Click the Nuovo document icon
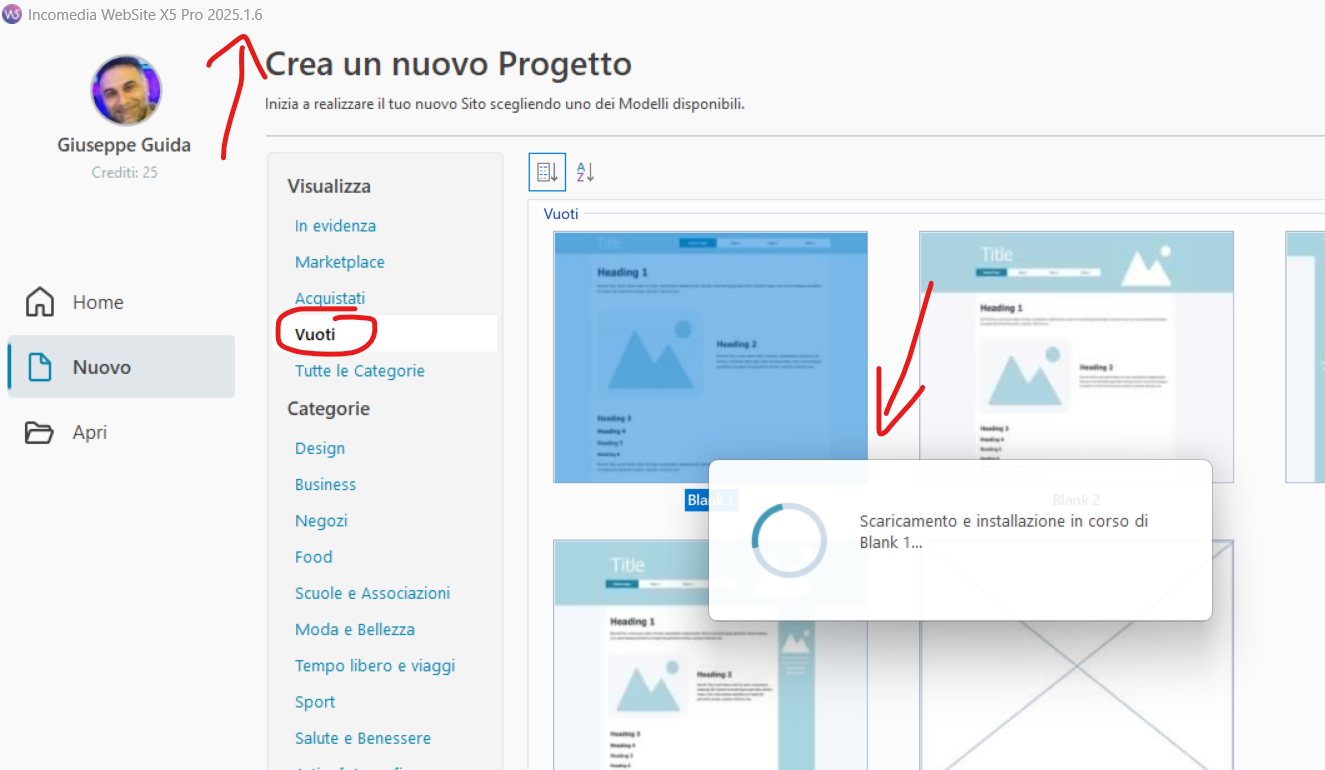Image resolution: width=1325 pixels, height=770 pixels. pyautogui.click(x=39, y=367)
